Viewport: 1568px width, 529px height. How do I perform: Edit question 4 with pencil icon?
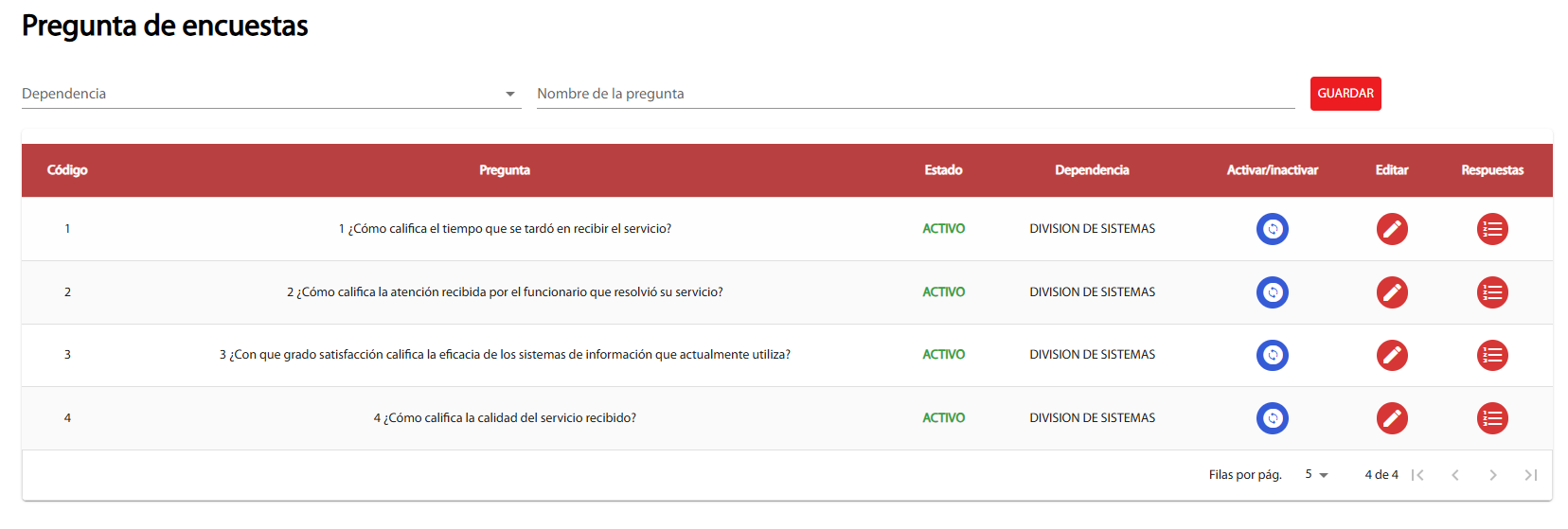point(1392,418)
